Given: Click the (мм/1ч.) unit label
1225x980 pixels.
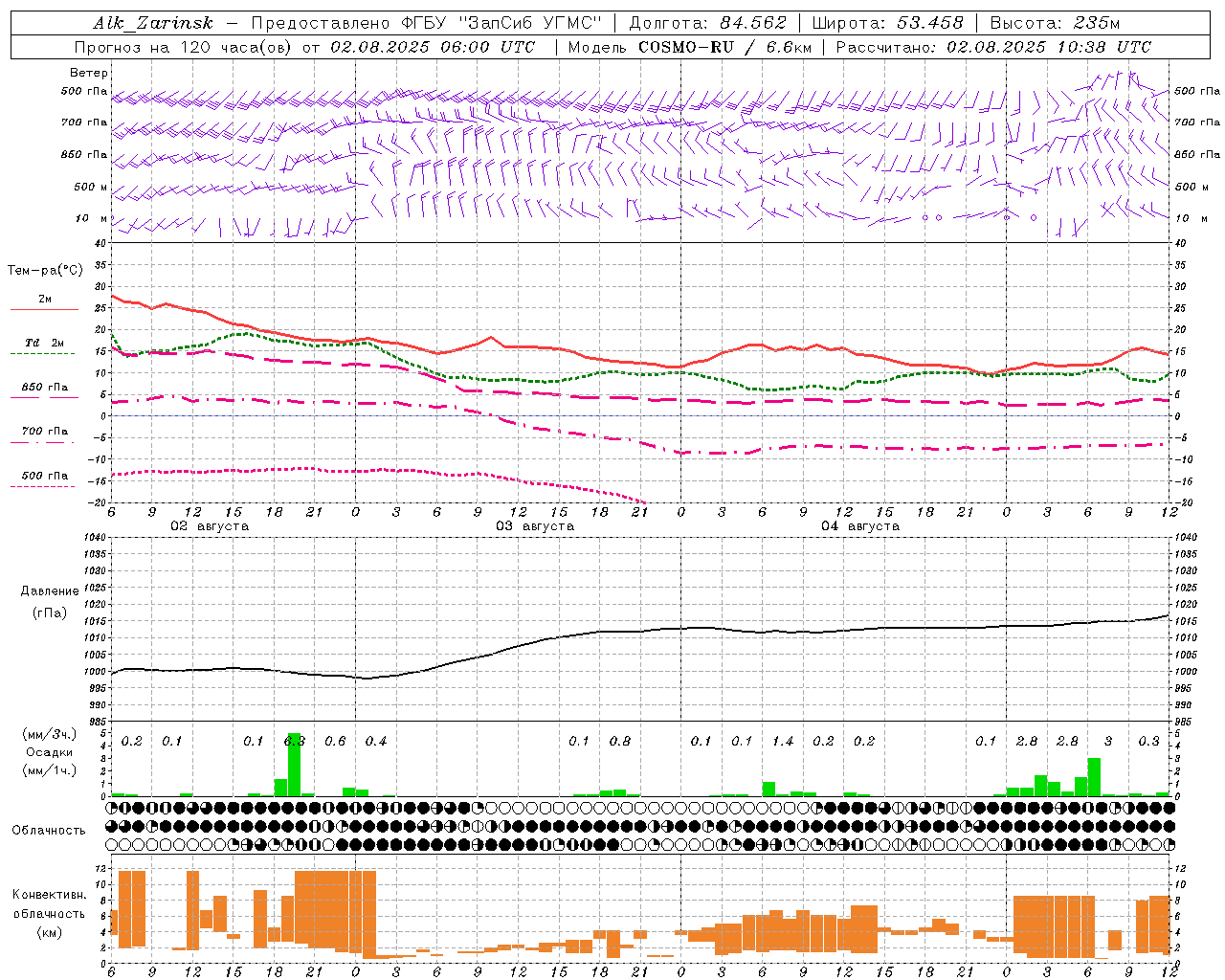Looking at the screenshot, I should (x=50, y=770).
